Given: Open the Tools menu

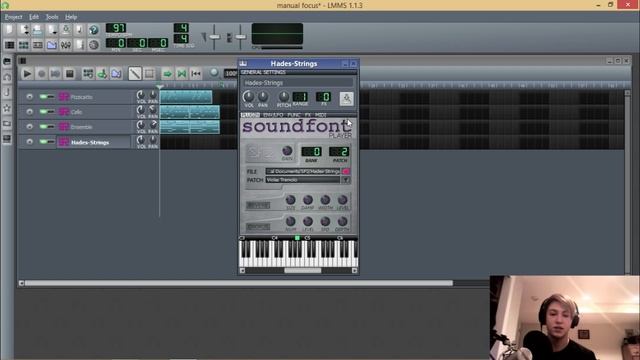Looking at the screenshot, I should [52, 17].
